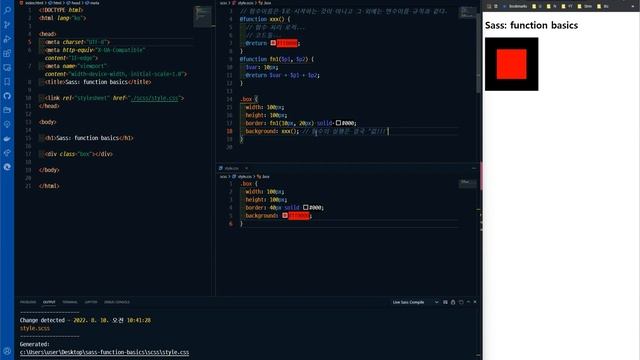Screen dimensions: 640x360
Task: Click the red color swatch on @return line
Action: tap(273, 43)
